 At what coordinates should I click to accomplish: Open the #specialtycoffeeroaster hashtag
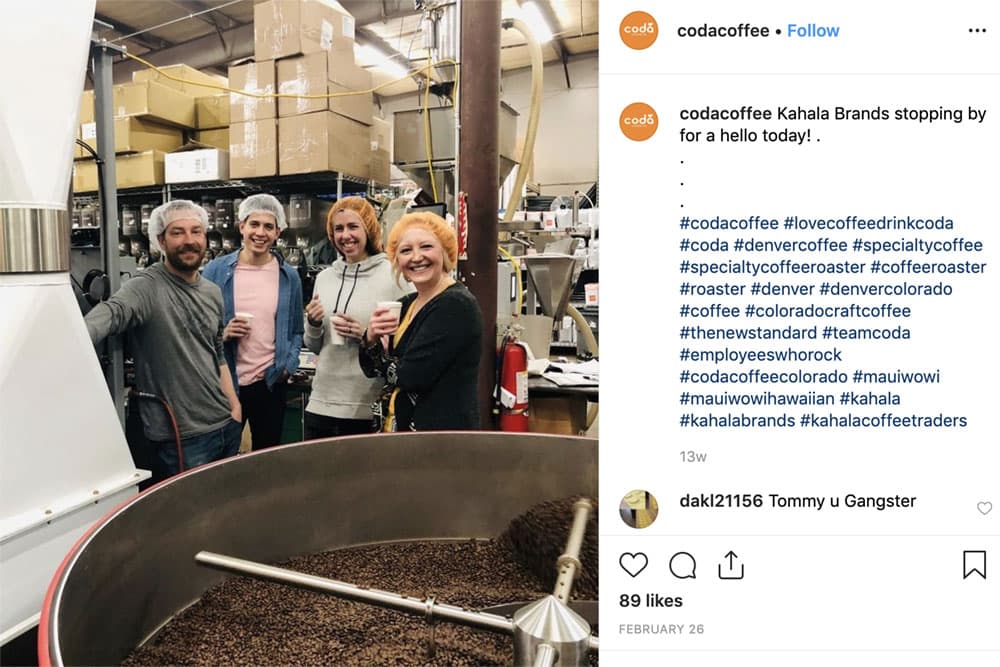click(772, 267)
